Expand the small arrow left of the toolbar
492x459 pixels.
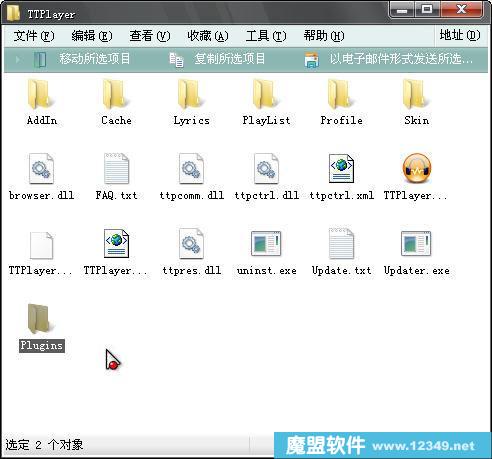[17, 60]
